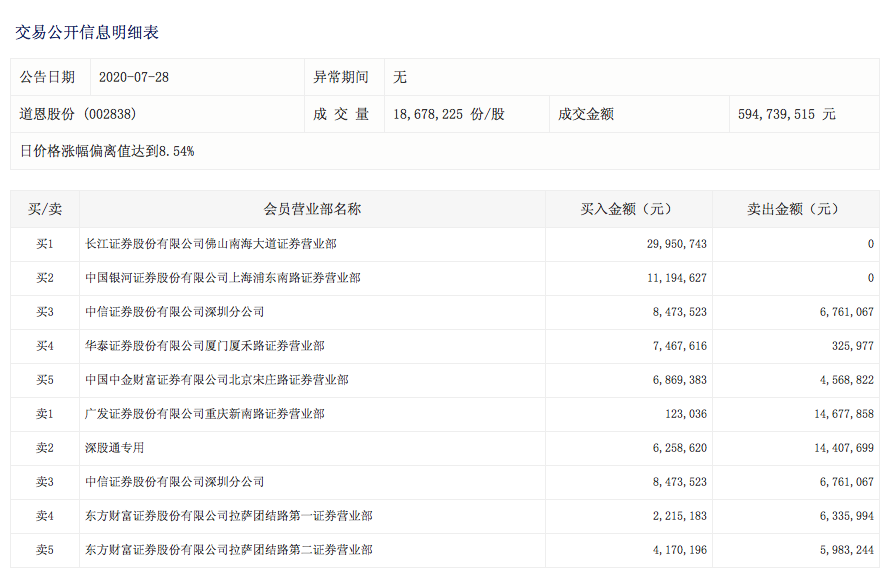Viewport: 882px width, 570px height.
Task: Select the 卖3 row label
Action: coord(45,482)
